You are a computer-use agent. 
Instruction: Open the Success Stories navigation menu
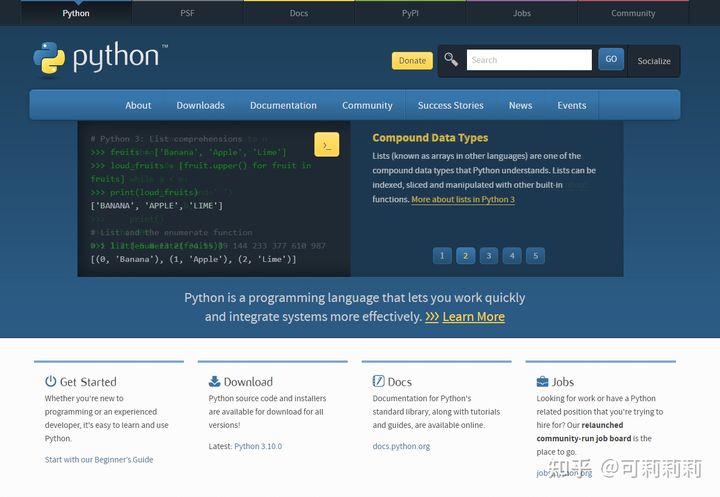pyautogui.click(x=450, y=105)
